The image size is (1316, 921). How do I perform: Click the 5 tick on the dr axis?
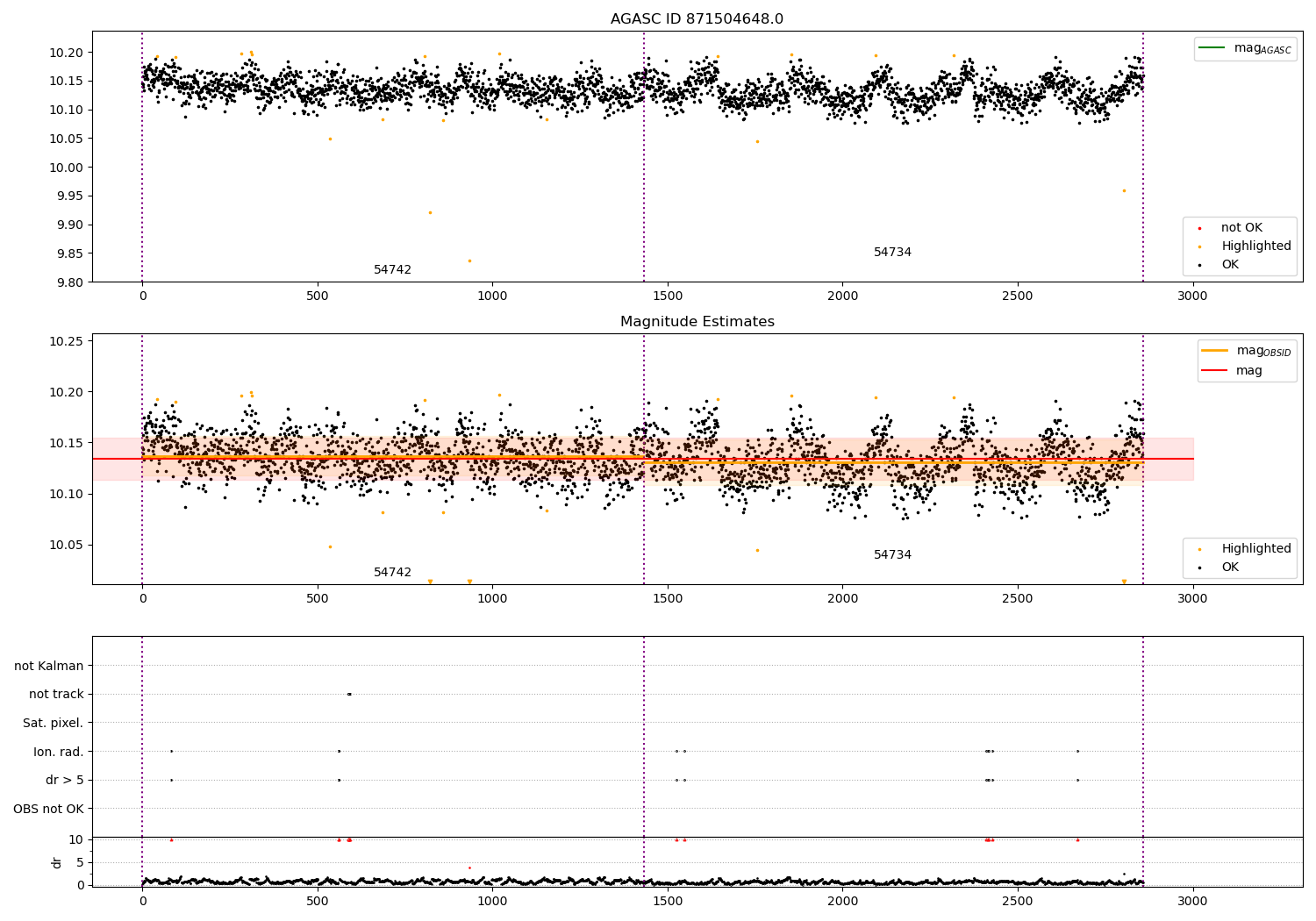tap(80, 863)
